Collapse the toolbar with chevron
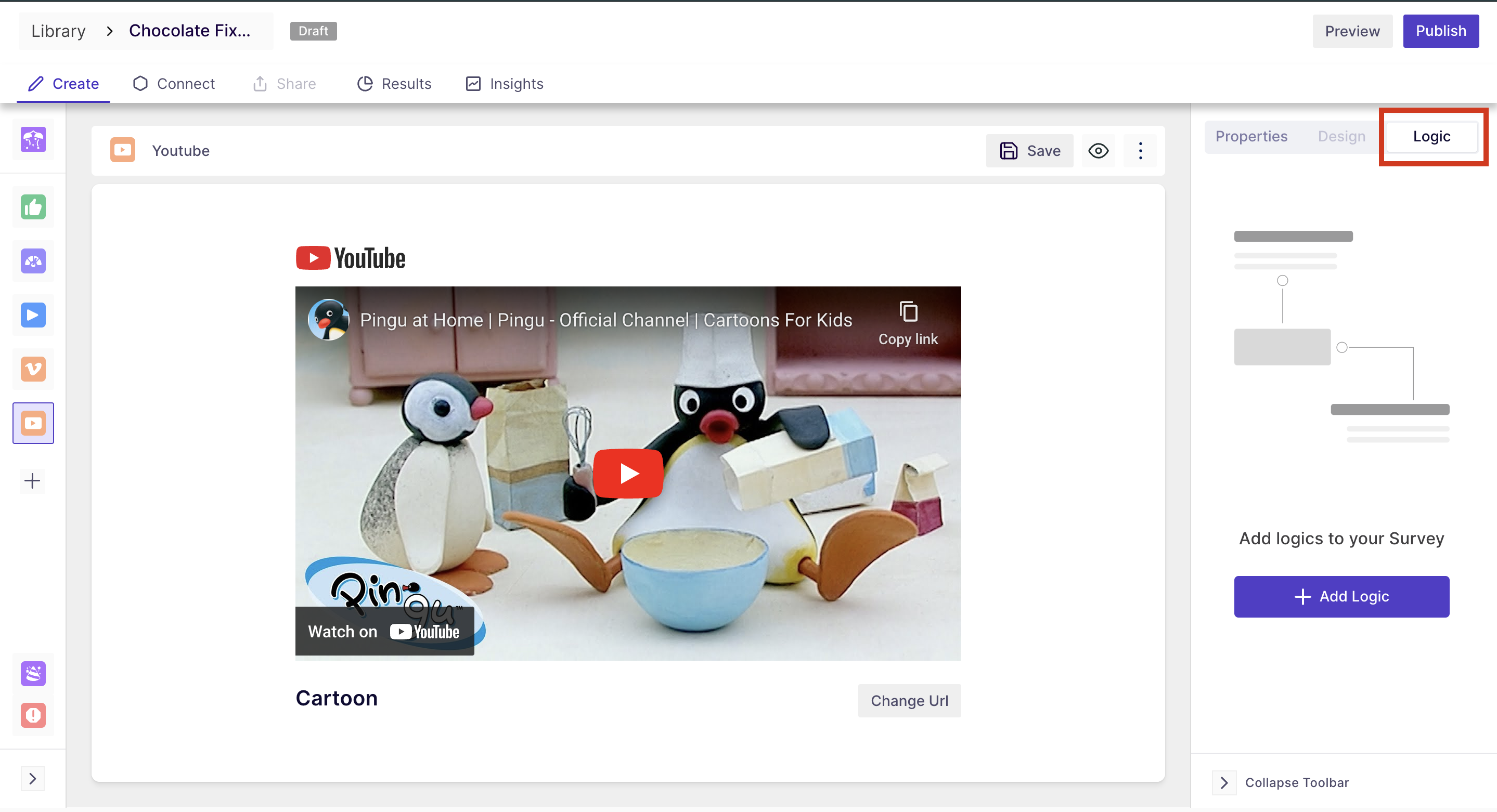Viewport: 1497px width, 812px height. [x=1224, y=782]
